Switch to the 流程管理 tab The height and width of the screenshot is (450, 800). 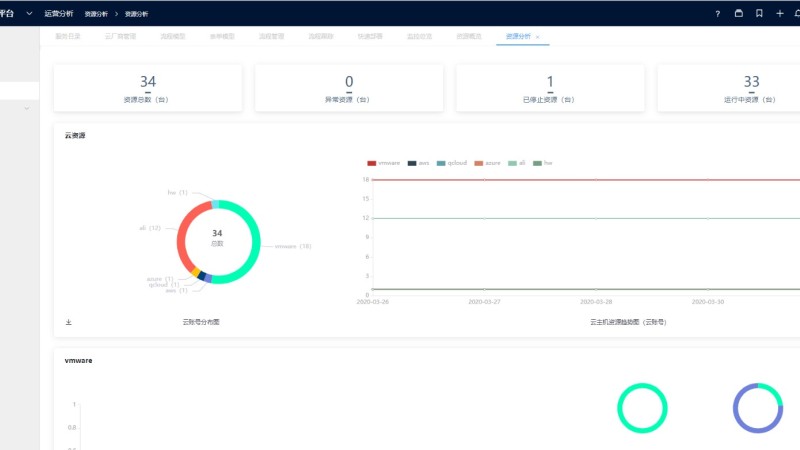tap(271, 36)
